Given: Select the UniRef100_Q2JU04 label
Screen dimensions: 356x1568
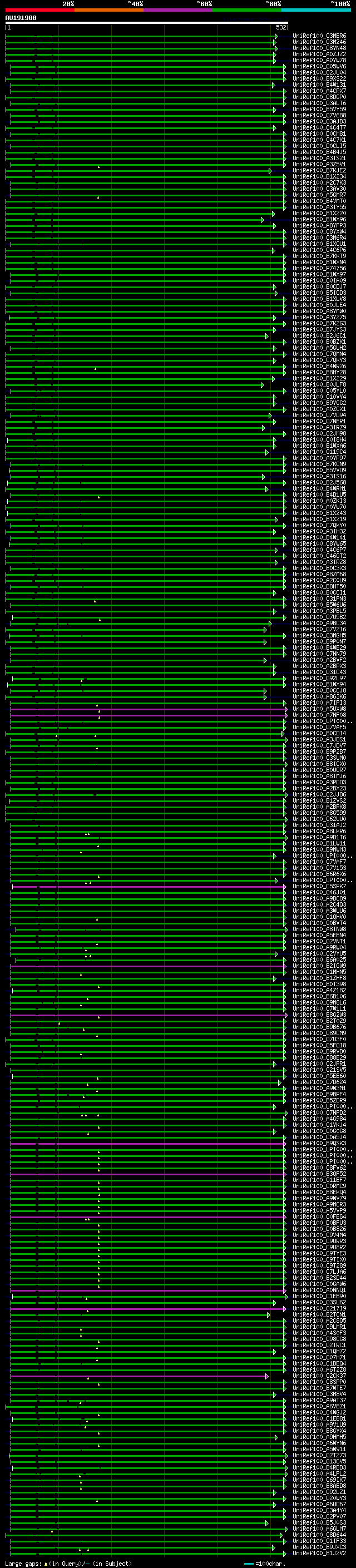Looking at the screenshot, I should (x=319, y=73).
